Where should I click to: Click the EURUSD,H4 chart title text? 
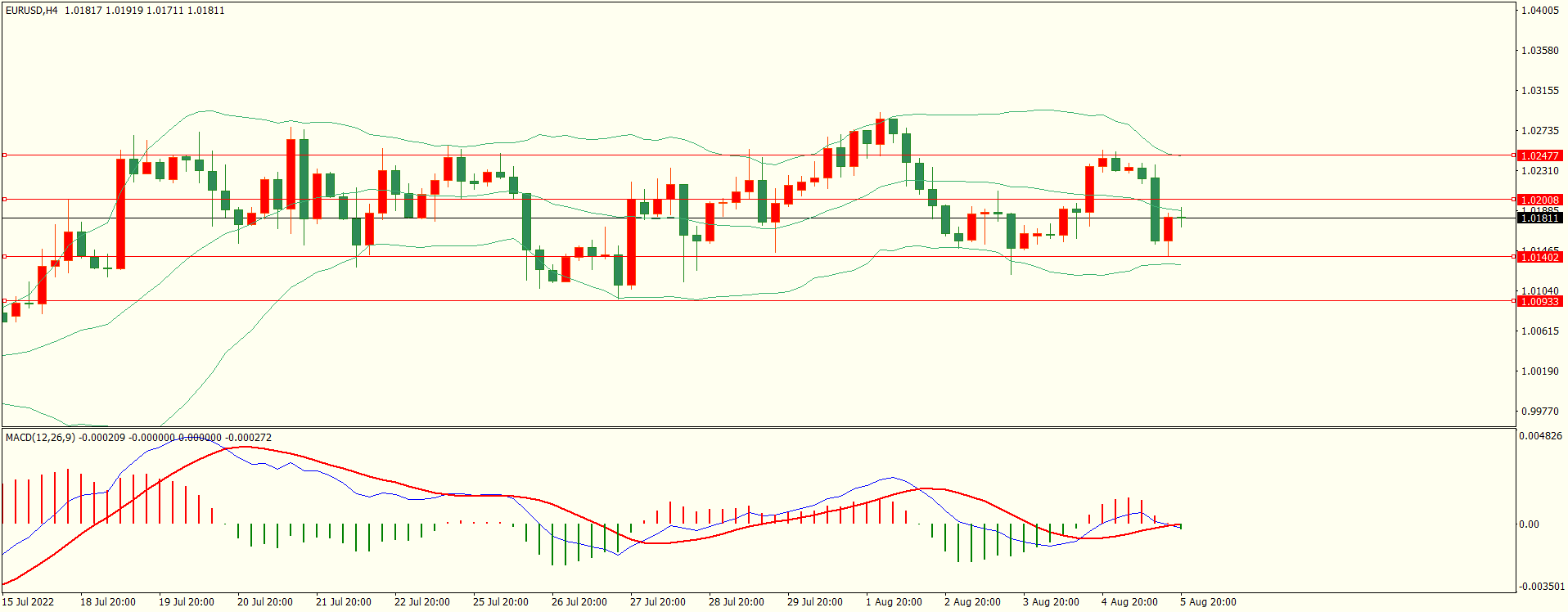pos(32,11)
